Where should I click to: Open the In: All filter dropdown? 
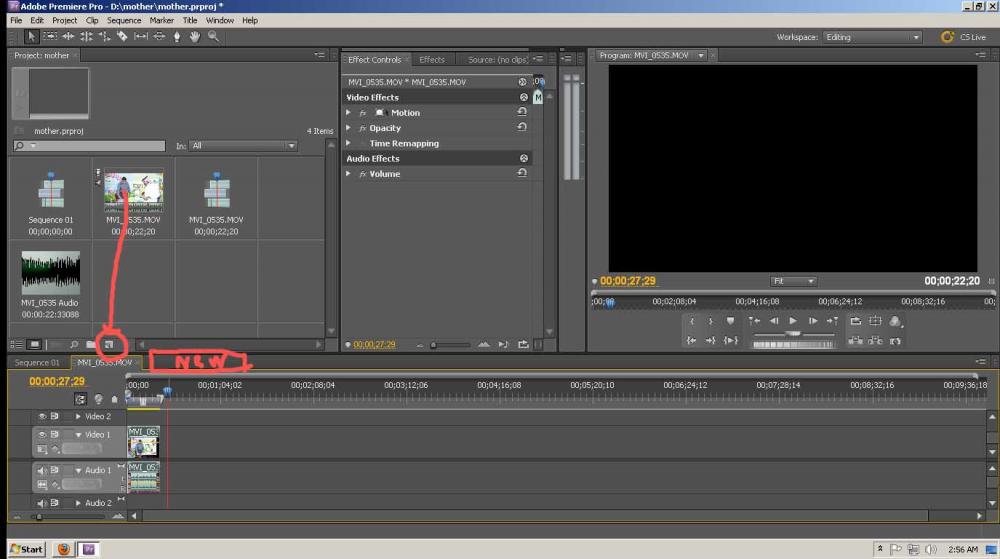point(243,146)
